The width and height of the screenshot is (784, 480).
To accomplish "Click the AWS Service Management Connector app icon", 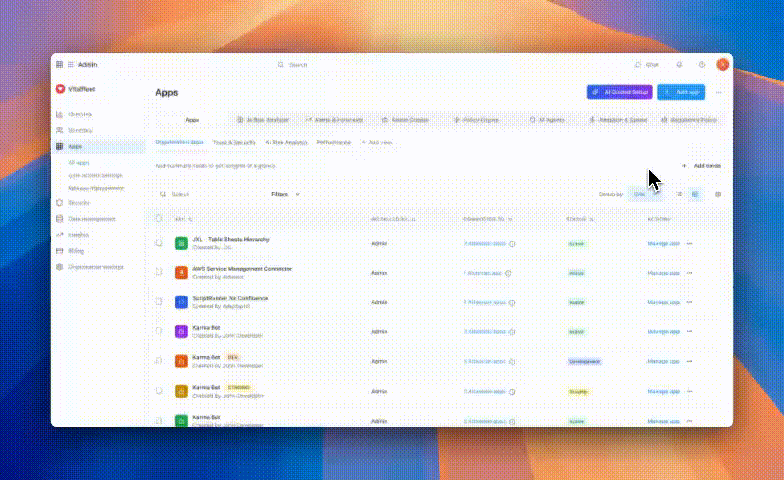I will click(x=181, y=273).
